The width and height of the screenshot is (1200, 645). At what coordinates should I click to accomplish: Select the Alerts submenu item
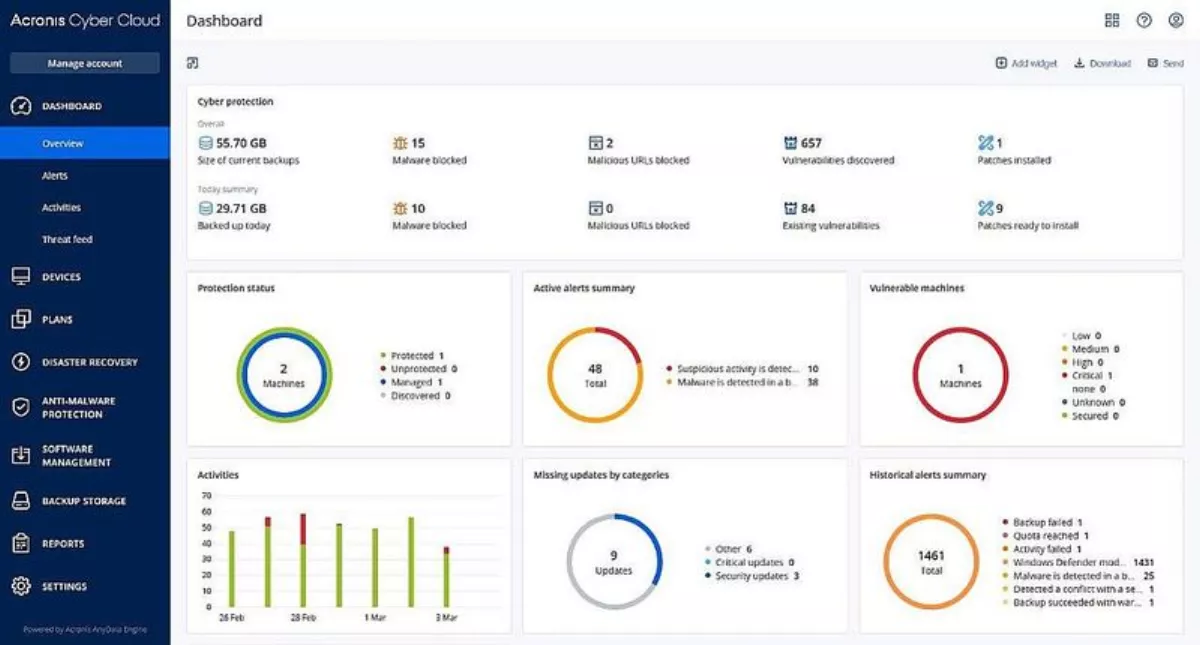click(x=55, y=176)
